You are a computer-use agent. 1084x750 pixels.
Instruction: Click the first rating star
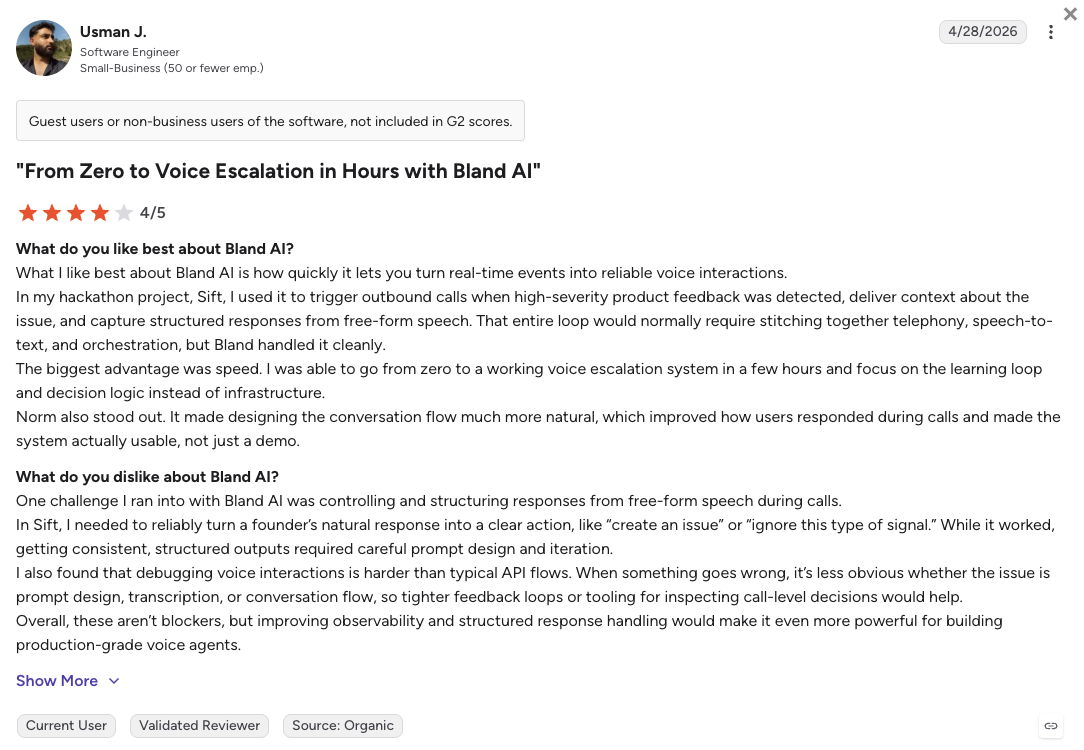28,213
